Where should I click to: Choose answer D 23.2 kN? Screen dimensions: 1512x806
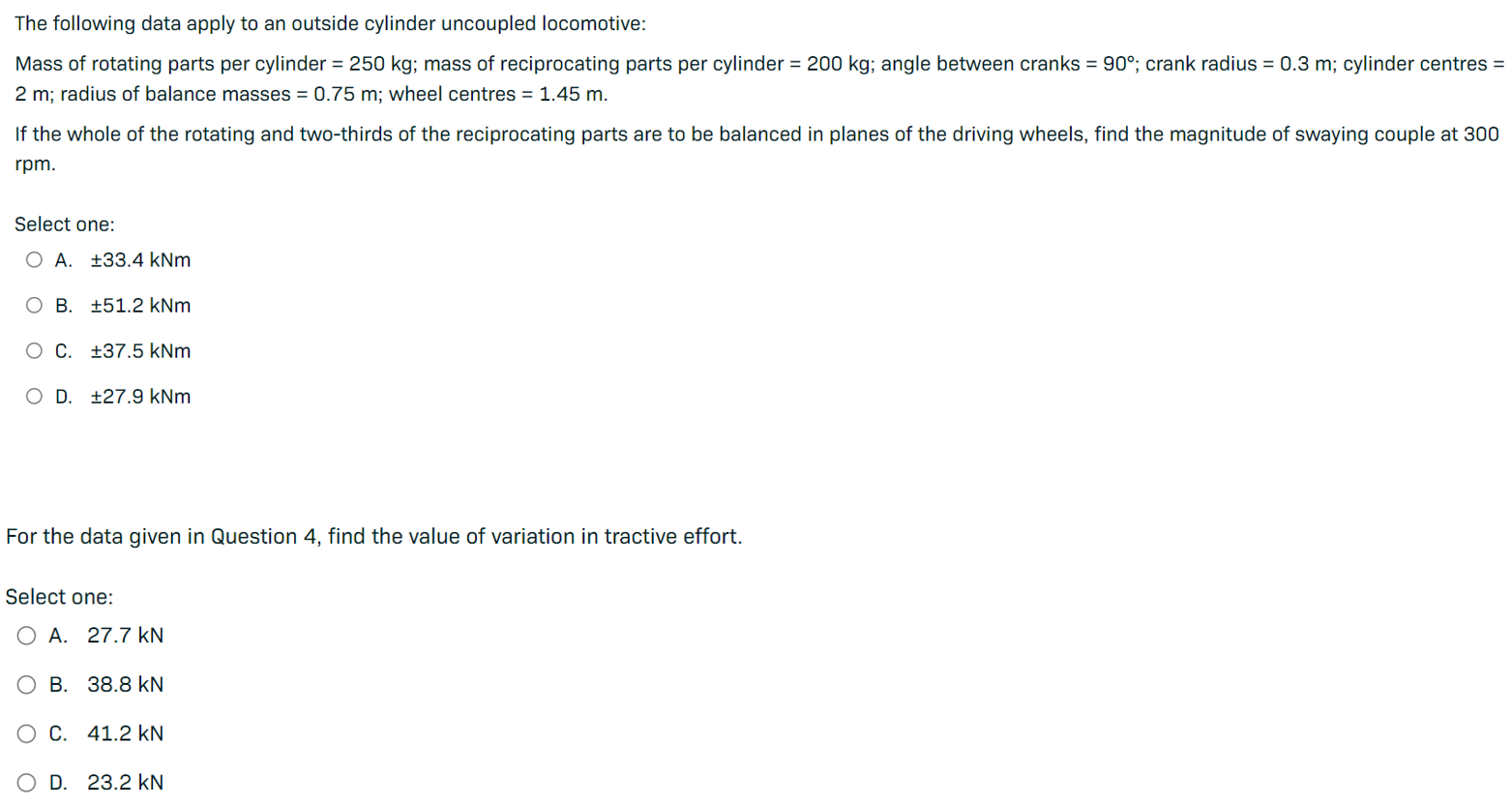[26, 783]
